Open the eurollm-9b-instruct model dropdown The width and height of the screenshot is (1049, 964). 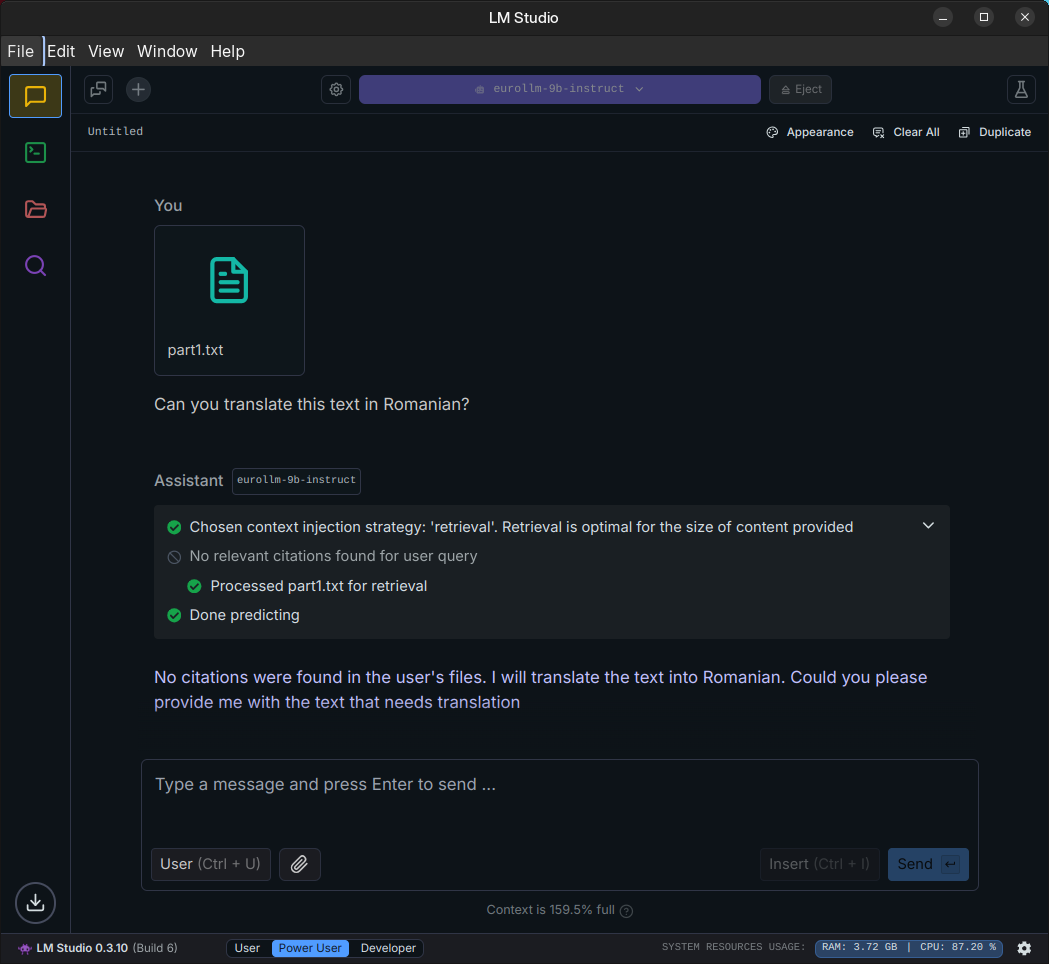coord(560,89)
